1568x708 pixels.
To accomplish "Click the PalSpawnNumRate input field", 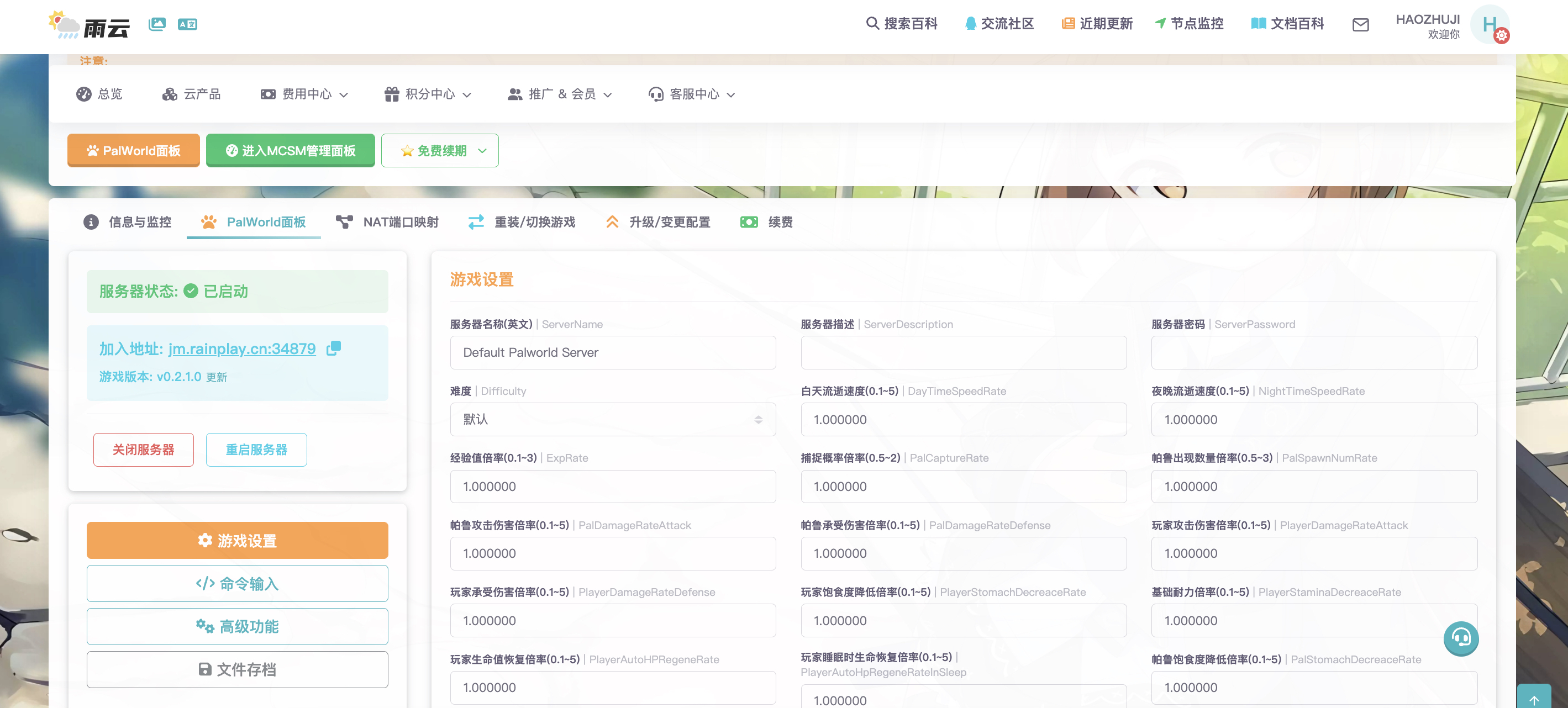I will (x=1314, y=486).
